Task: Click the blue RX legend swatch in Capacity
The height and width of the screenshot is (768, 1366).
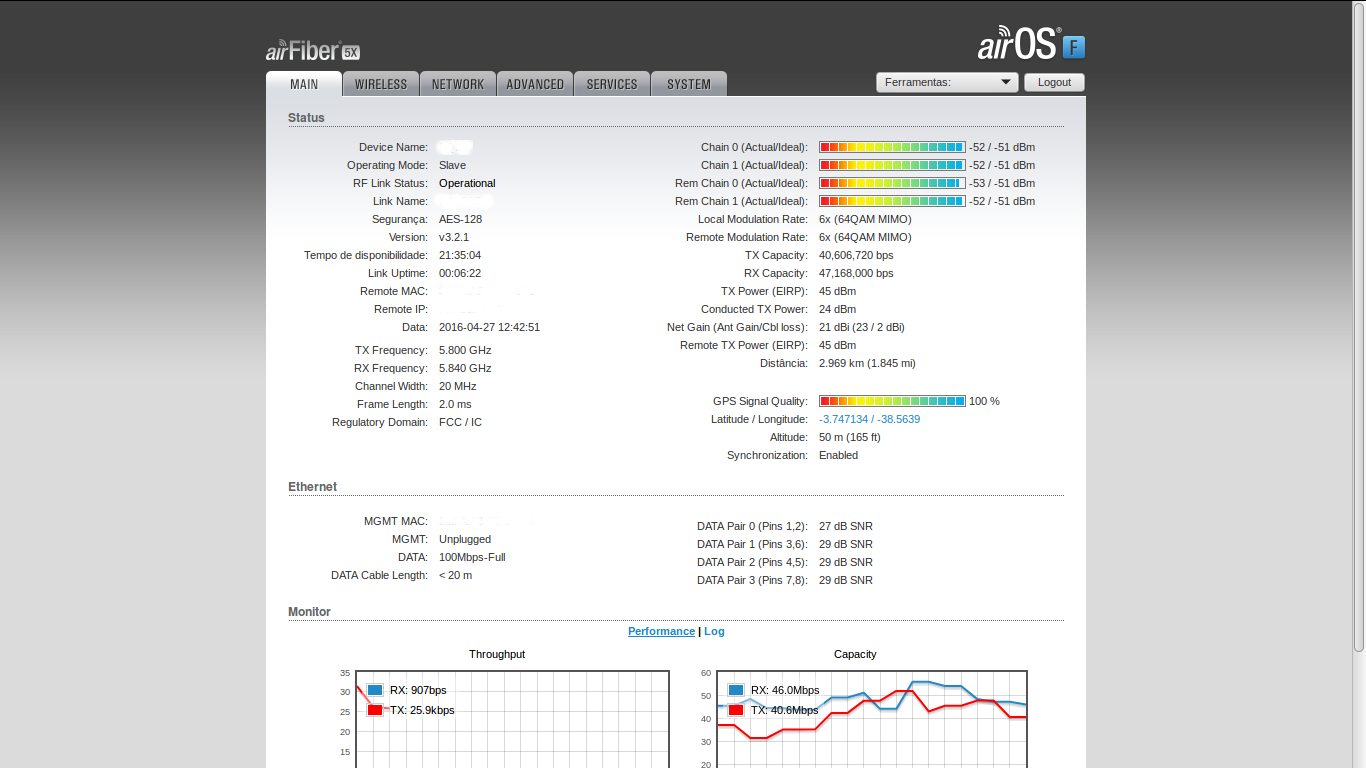Action: [736, 690]
